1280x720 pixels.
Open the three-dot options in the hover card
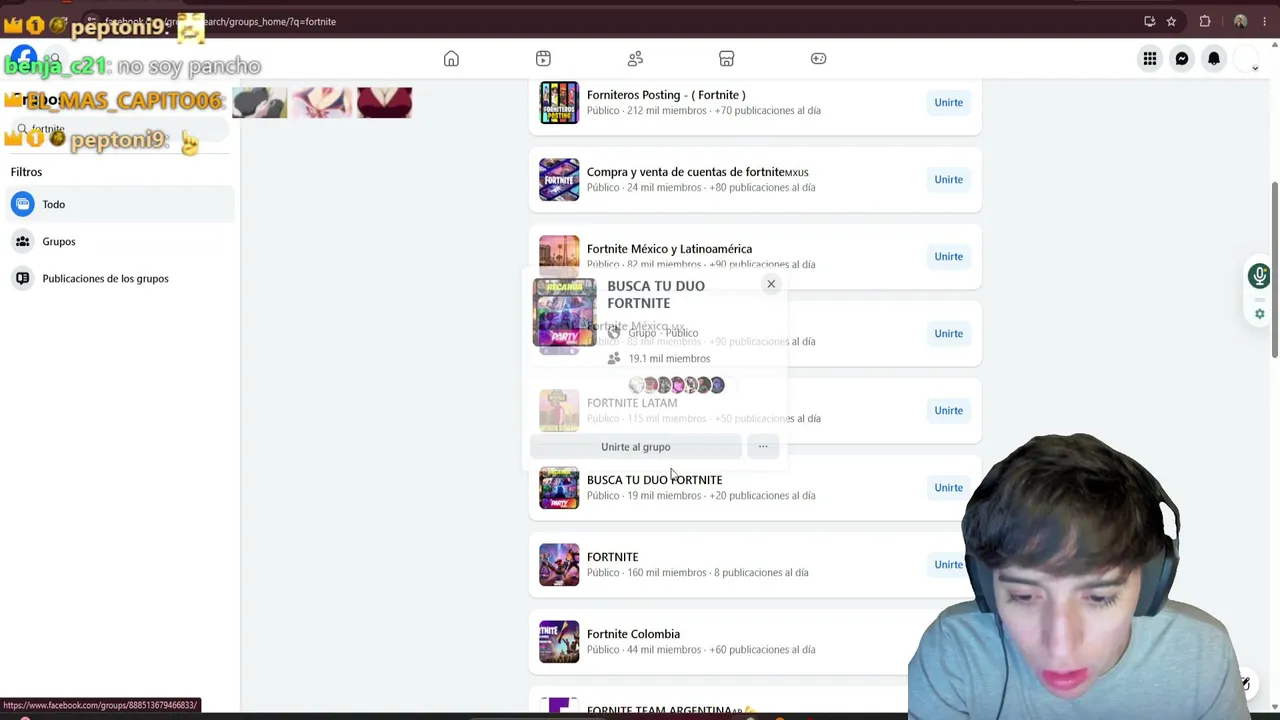763,447
